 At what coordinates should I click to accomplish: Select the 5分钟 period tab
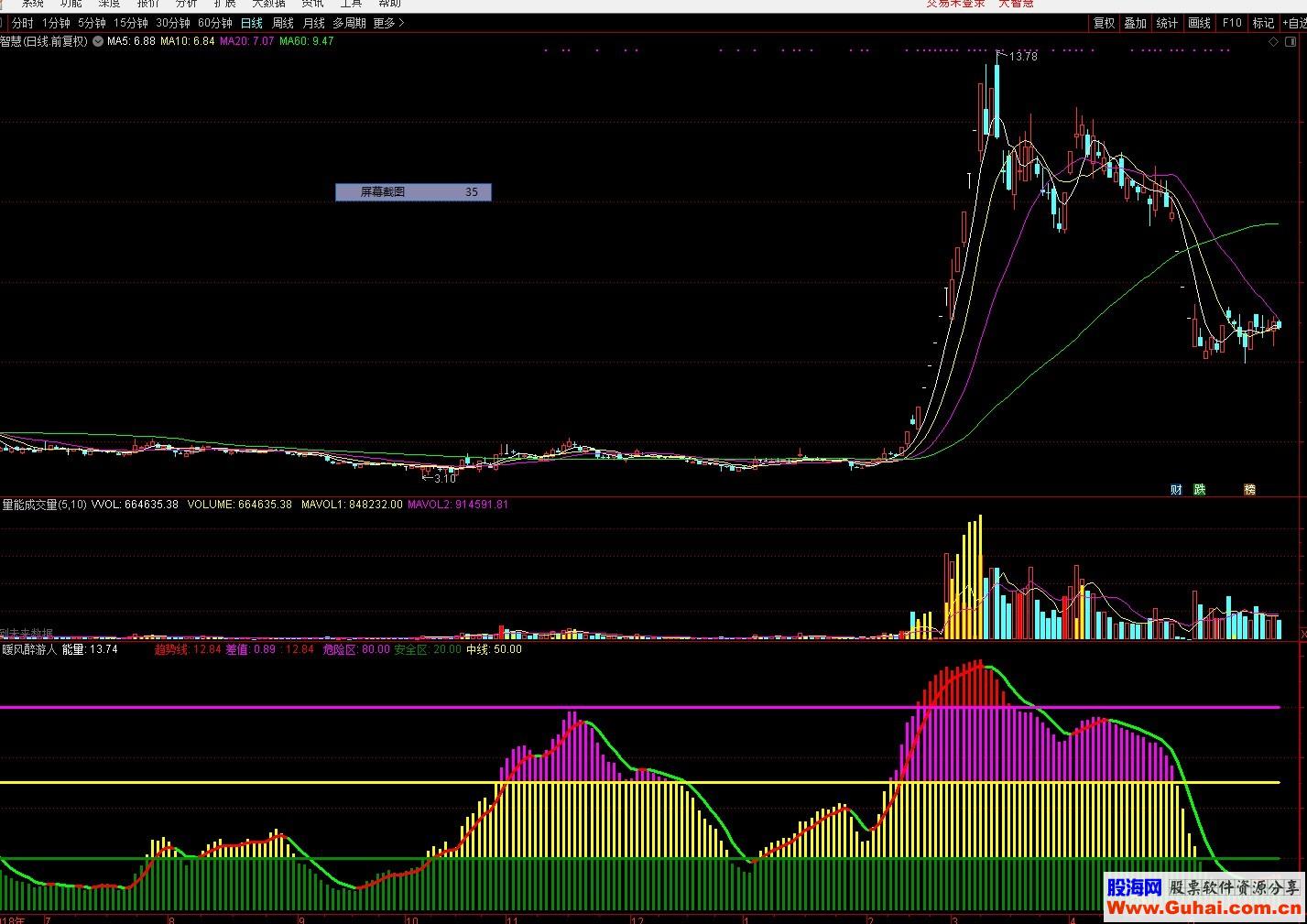[x=92, y=23]
